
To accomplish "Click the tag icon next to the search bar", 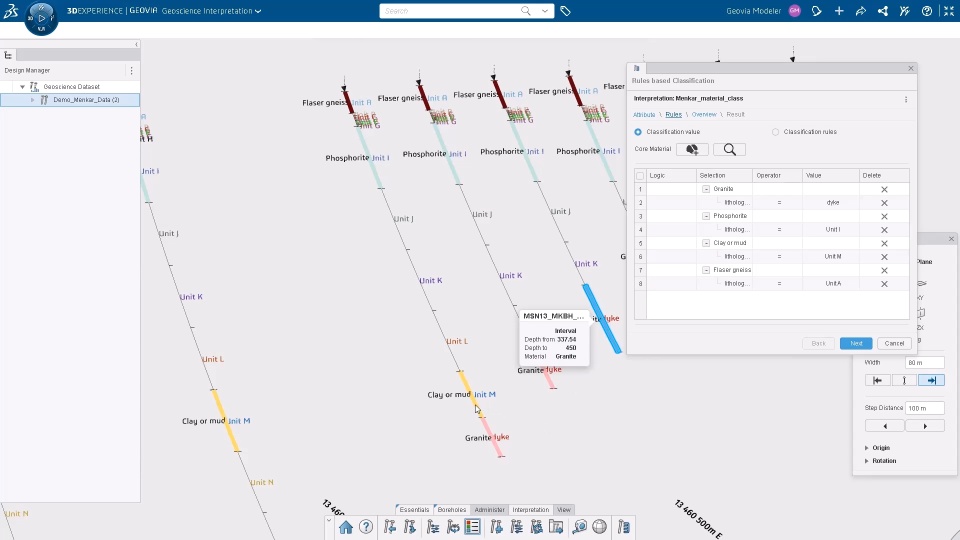I will pyautogui.click(x=565, y=11).
